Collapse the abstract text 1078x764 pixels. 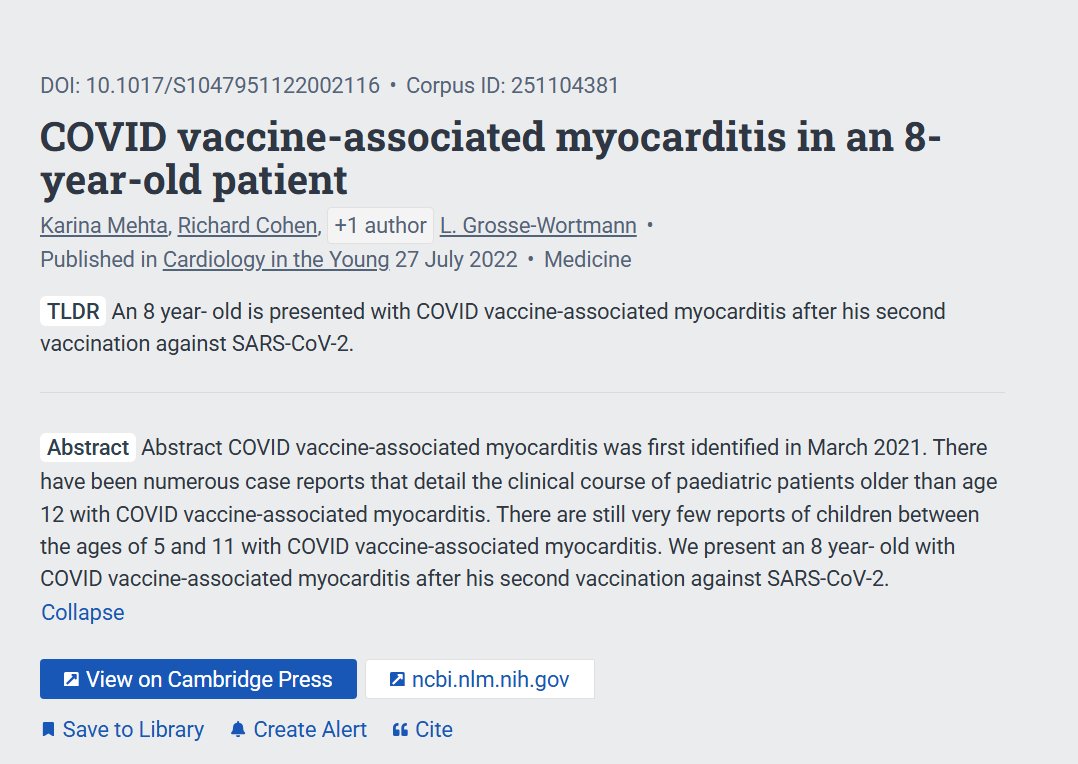point(82,612)
